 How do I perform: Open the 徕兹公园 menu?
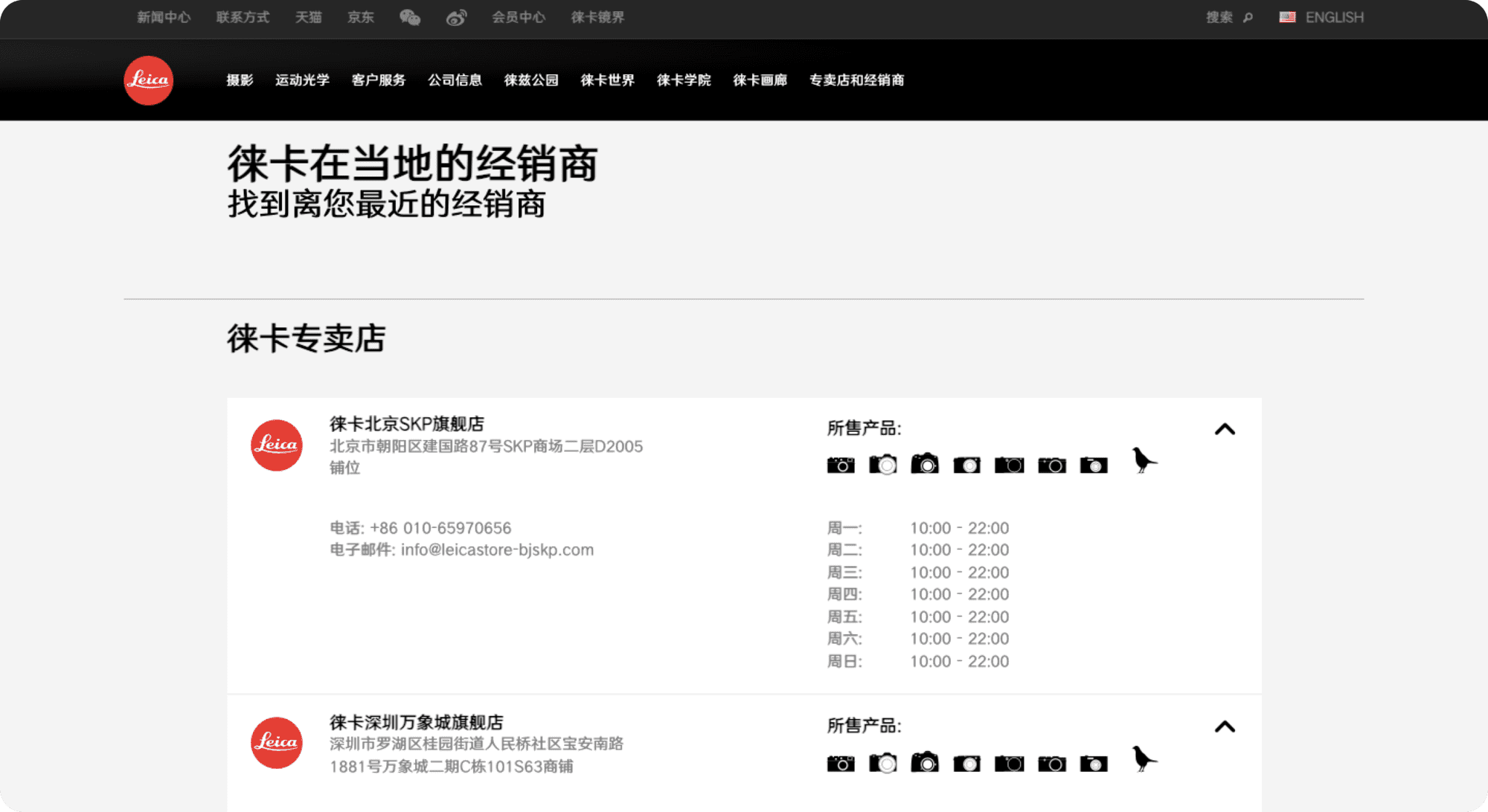tap(531, 80)
